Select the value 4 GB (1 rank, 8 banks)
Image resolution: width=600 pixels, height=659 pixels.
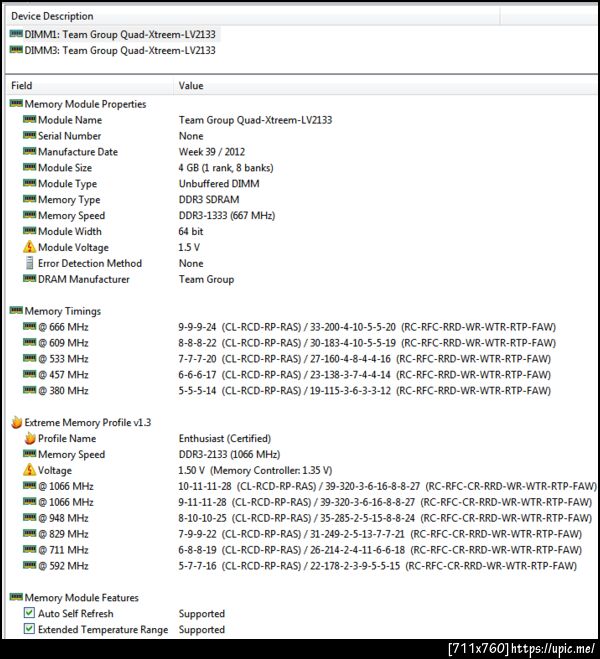tap(226, 168)
